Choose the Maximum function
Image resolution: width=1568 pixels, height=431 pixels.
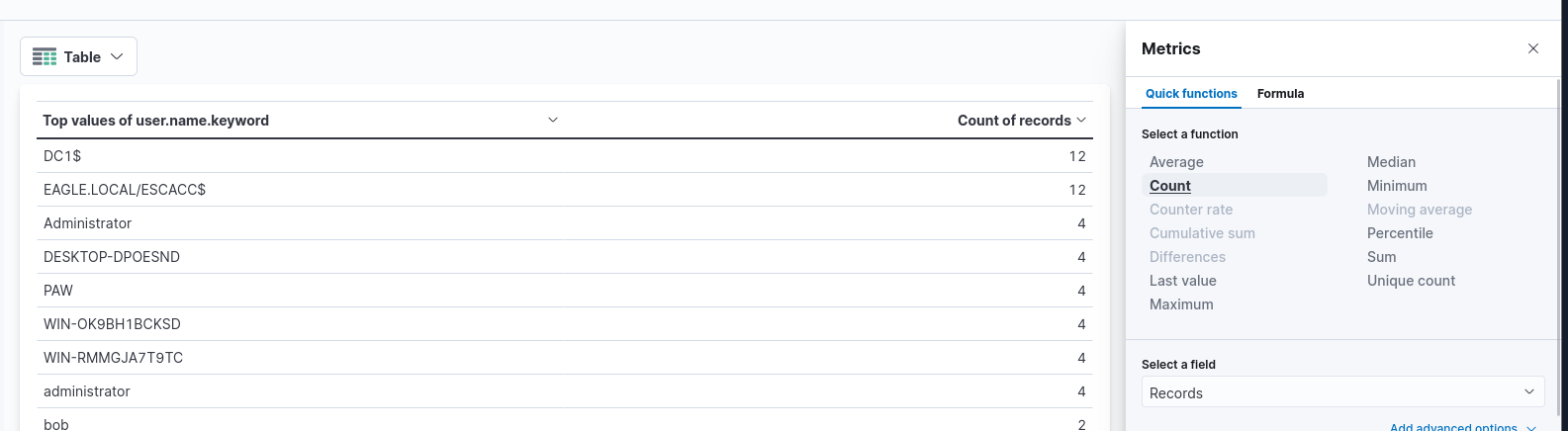click(x=1181, y=304)
